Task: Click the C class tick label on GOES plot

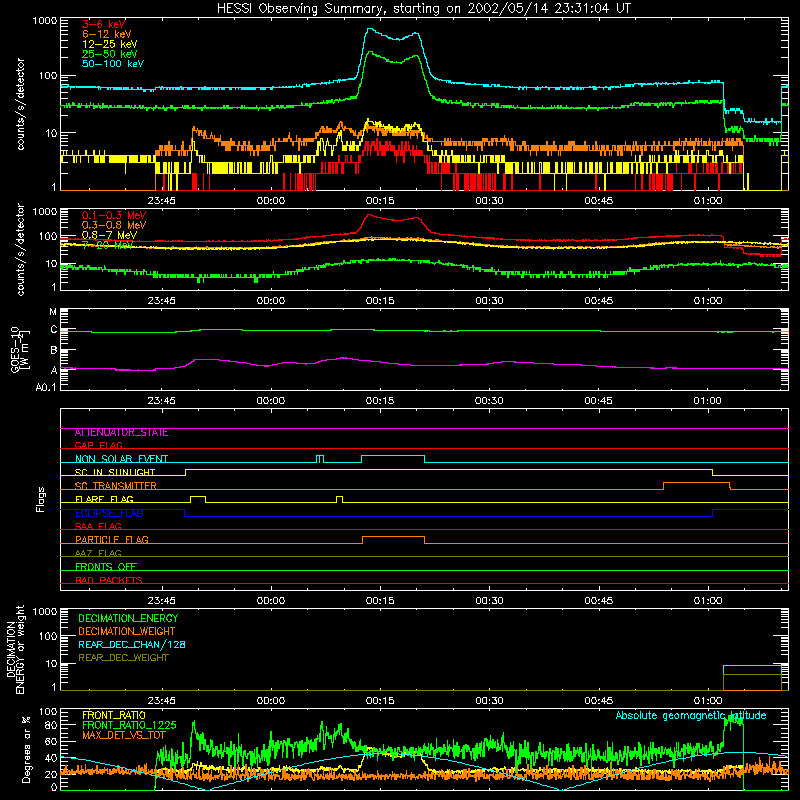Action: click(54, 330)
